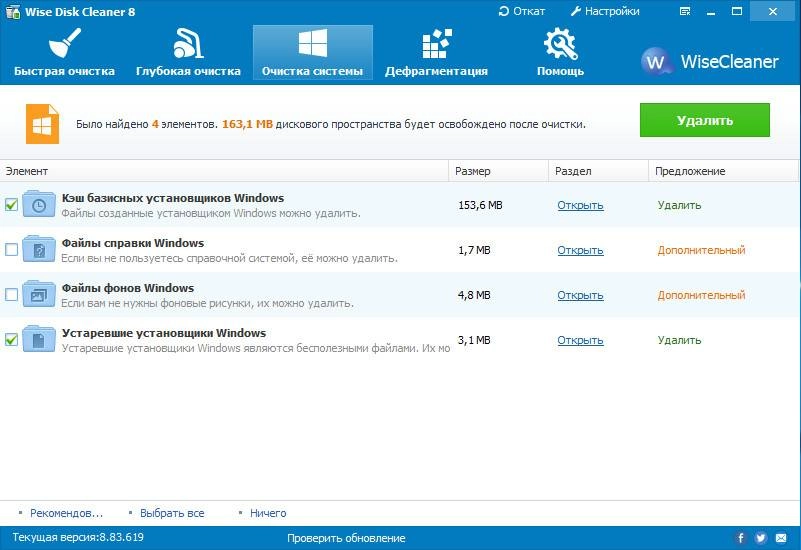Viewport: 801px width, 550px height.
Task: Switch to Глубокая очистка vacuum tab
Action: [x=188, y=52]
